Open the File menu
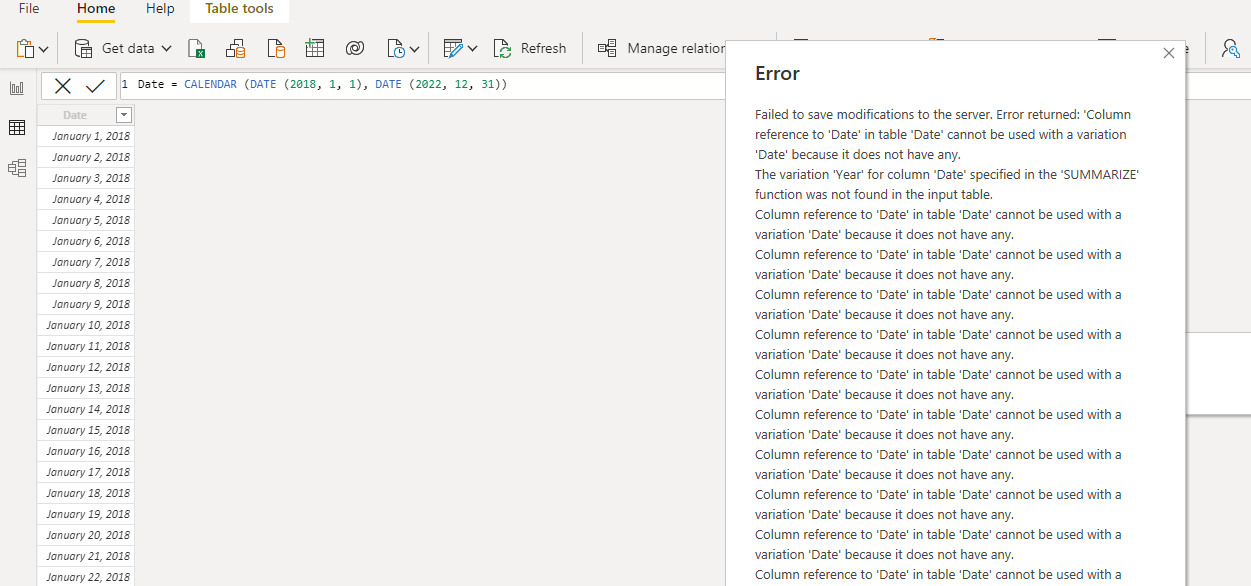 [x=29, y=9]
